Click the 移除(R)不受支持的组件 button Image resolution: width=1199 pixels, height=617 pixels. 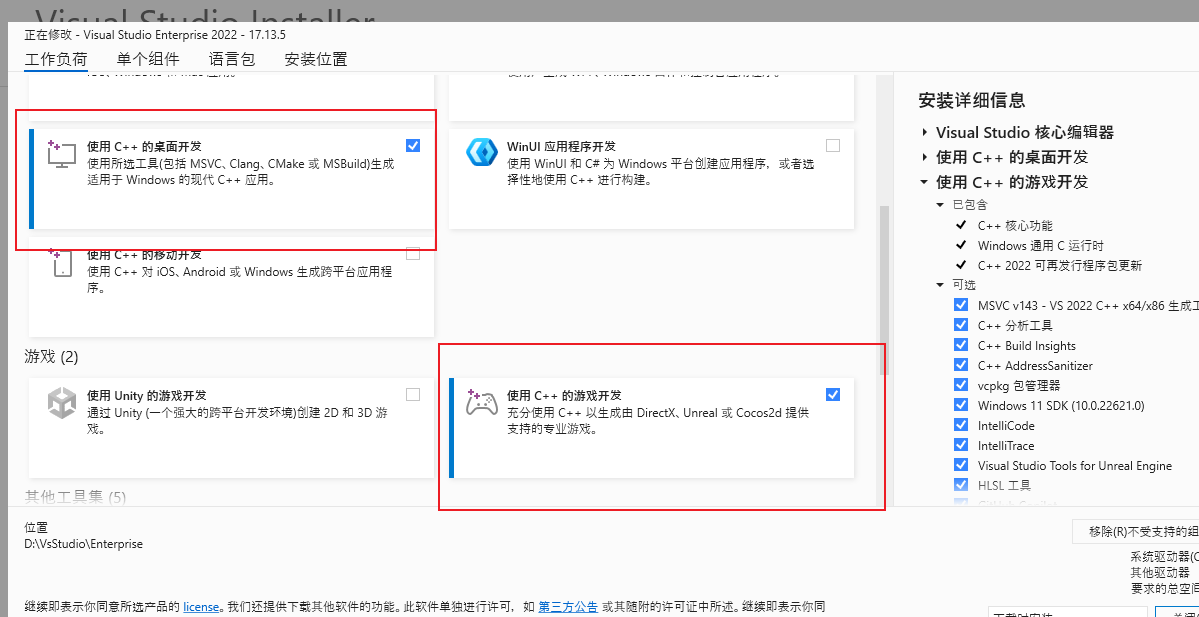pyautogui.click(x=1136, y=532)
